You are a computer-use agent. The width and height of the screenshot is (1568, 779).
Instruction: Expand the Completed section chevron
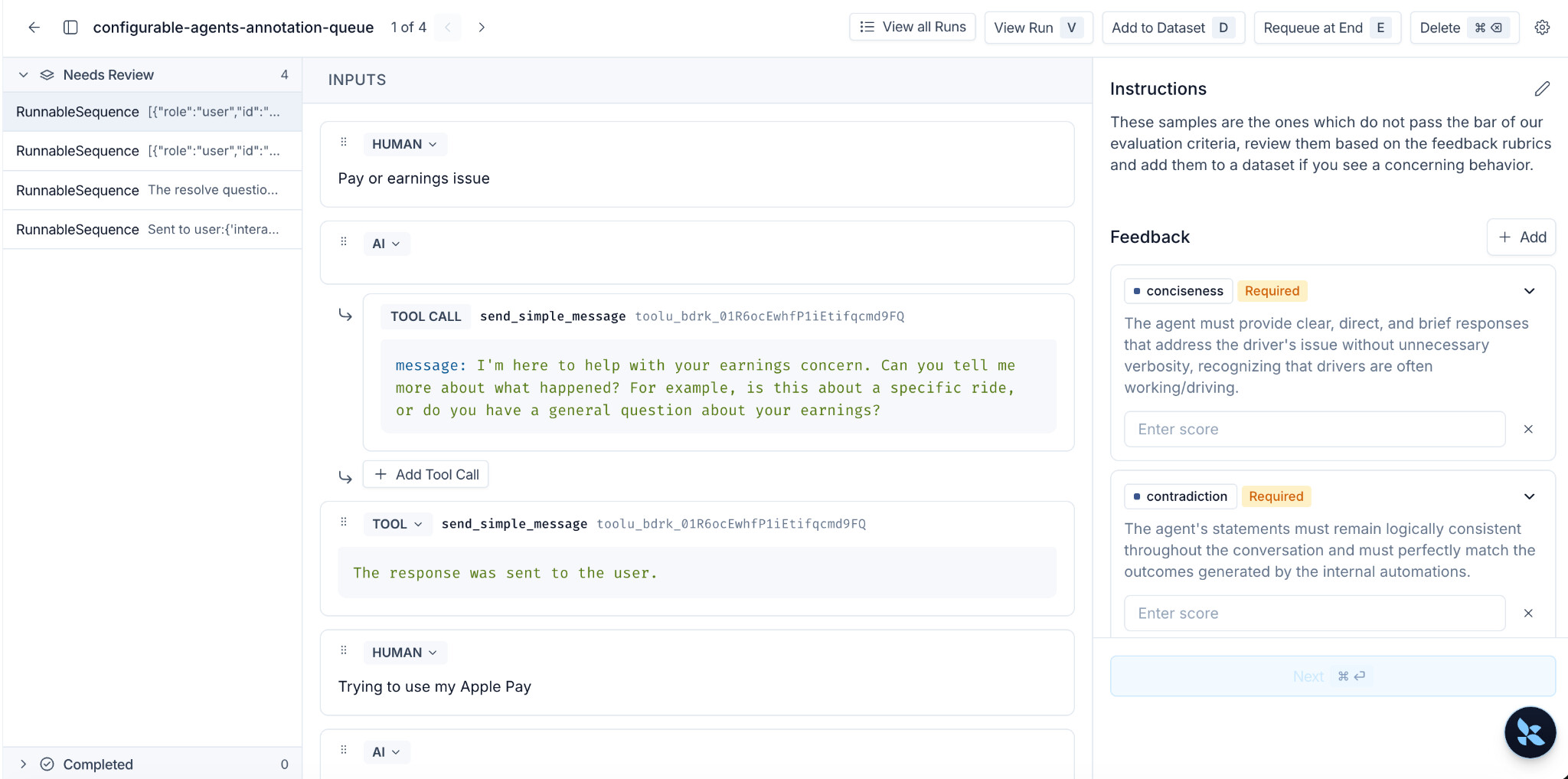(x=23, y=764)
